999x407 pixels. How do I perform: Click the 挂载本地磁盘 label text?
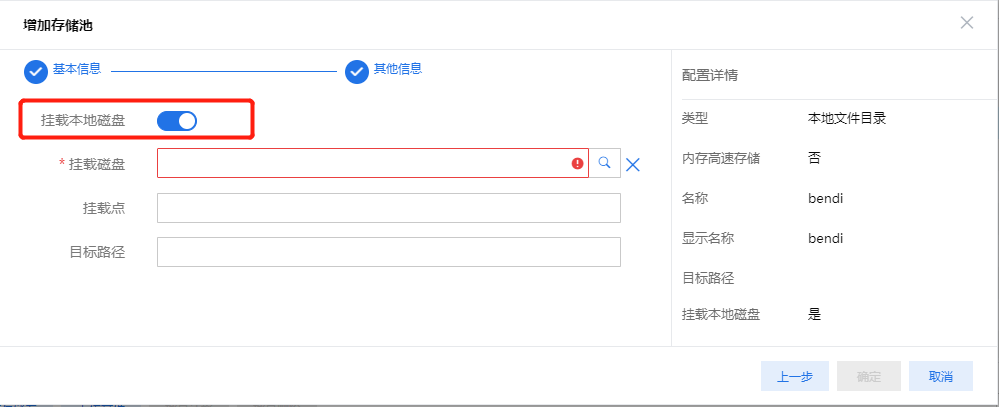click(82, 121)
